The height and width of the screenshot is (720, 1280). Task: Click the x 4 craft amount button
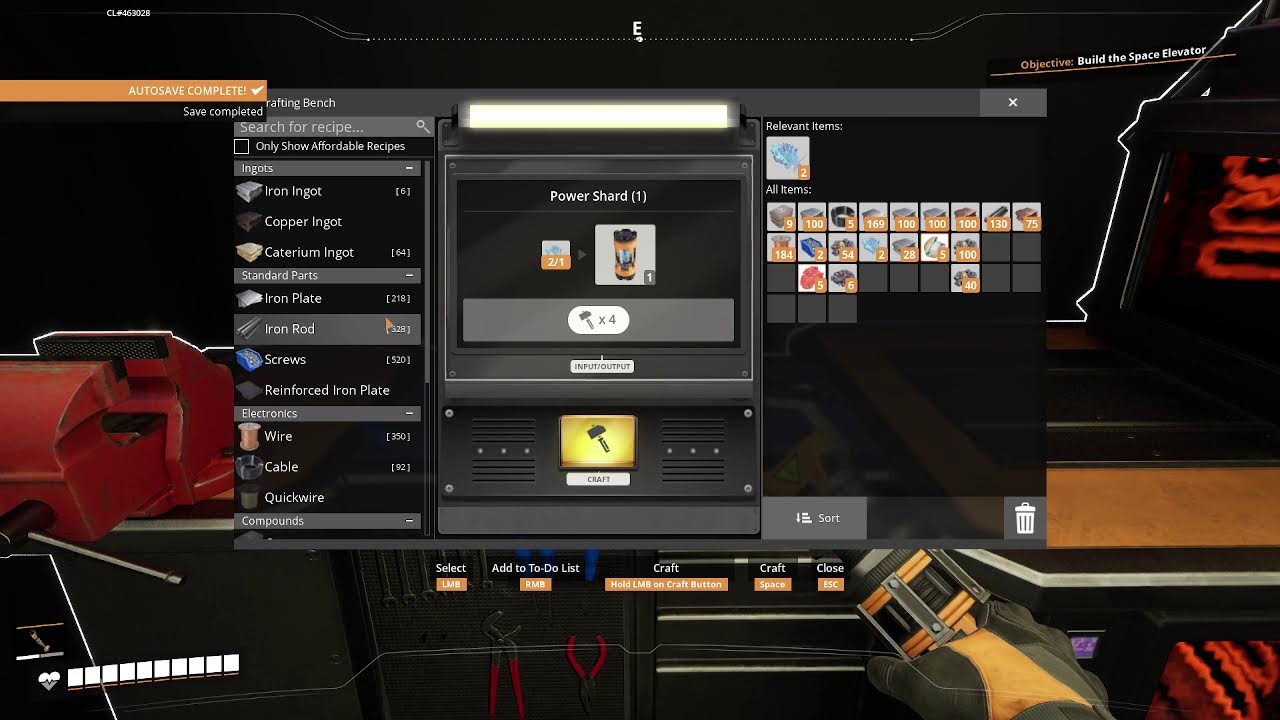coord(598,320)
